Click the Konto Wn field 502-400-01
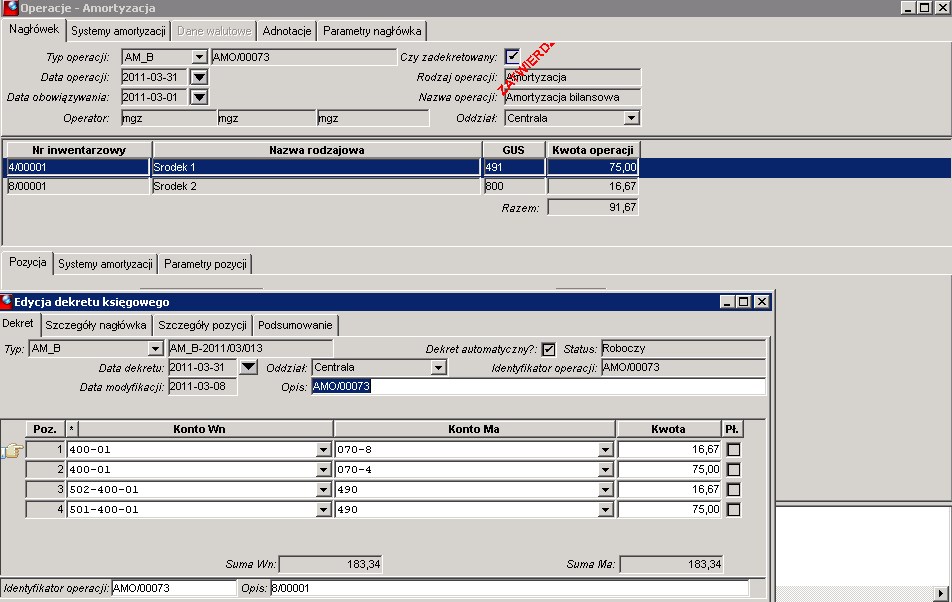Viewport: 952px width, 602px height. pos(192,490)
